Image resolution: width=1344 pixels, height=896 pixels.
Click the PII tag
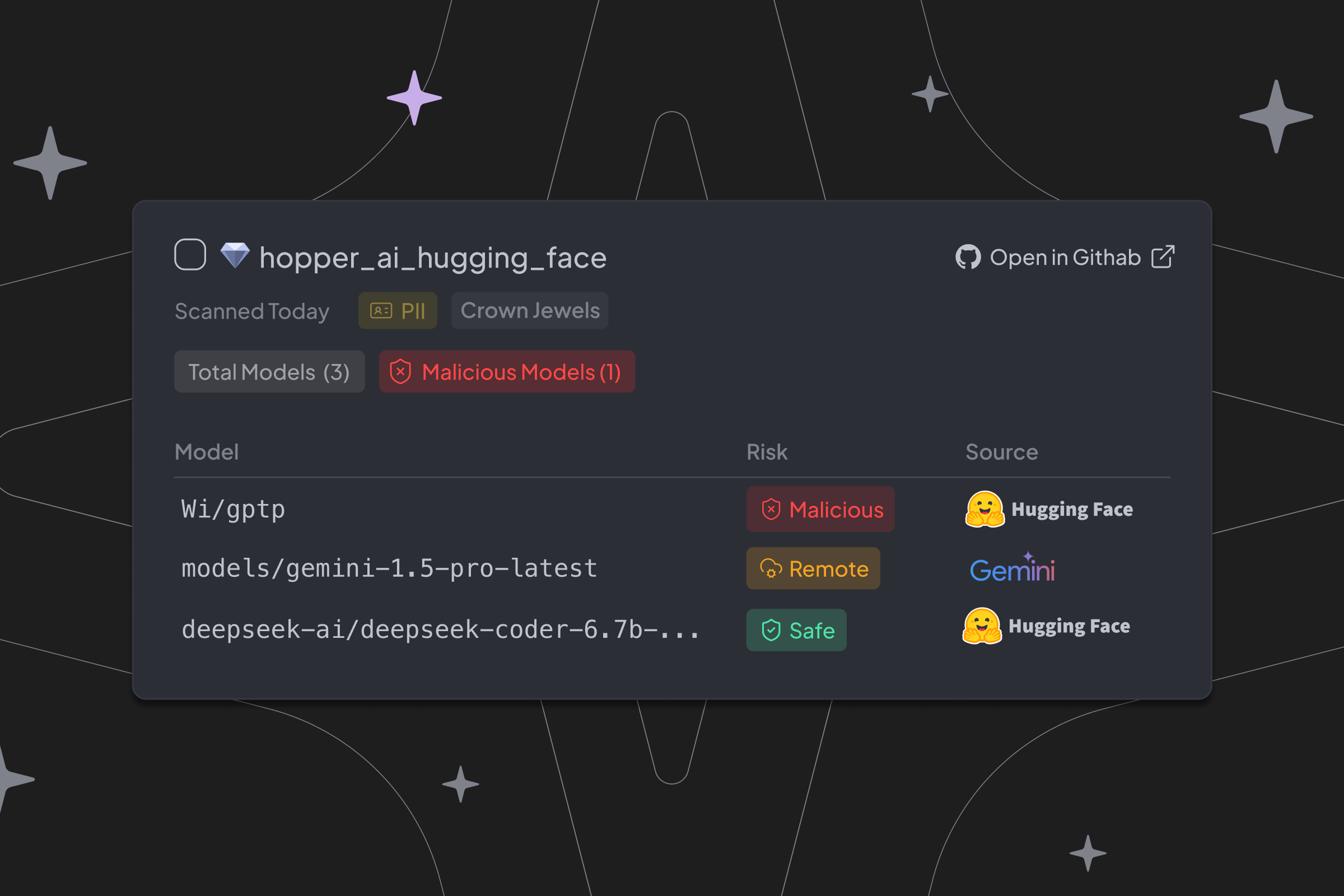(398, 310)
